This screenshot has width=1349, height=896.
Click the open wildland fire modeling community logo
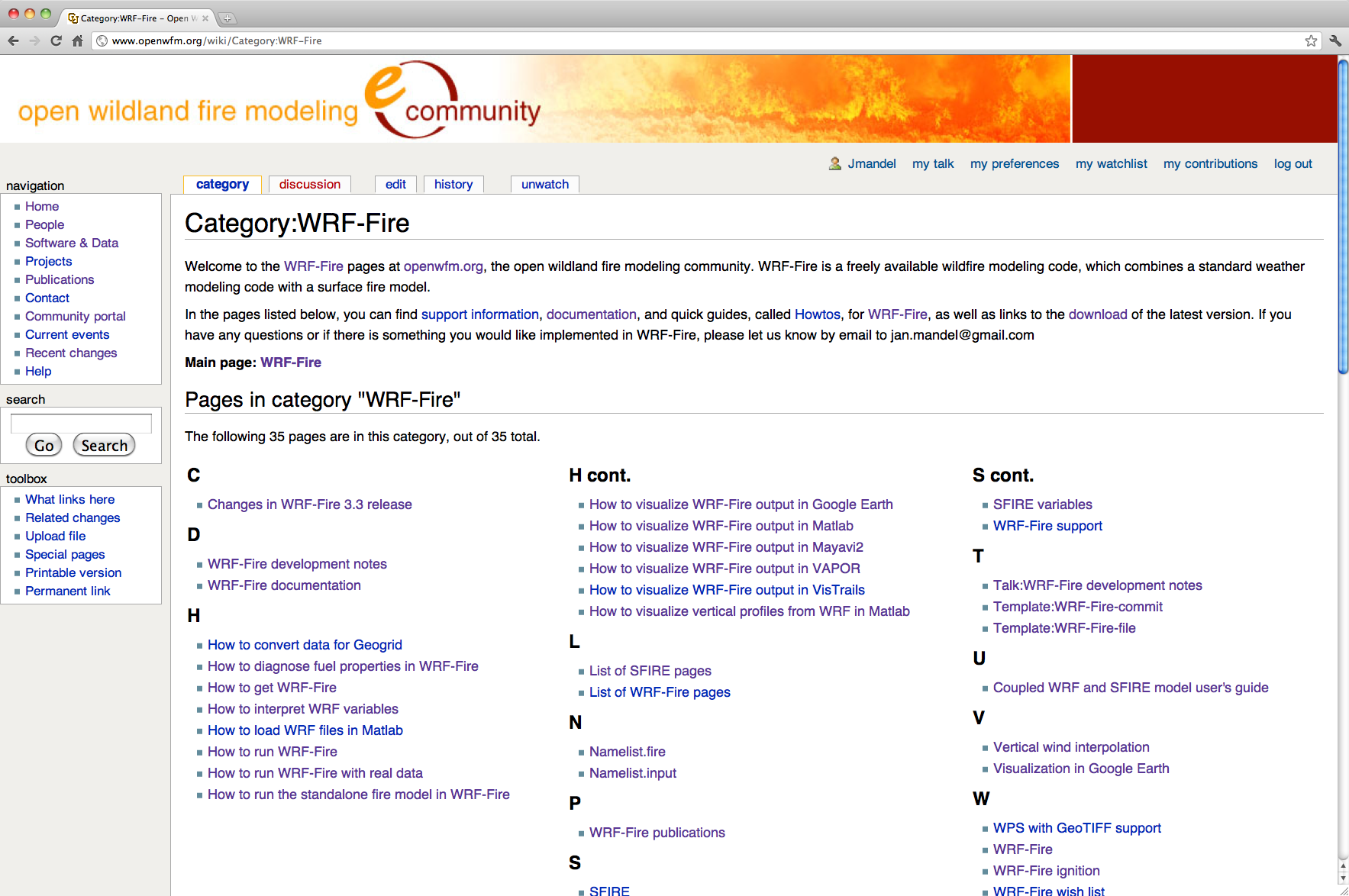coord(279,101)
